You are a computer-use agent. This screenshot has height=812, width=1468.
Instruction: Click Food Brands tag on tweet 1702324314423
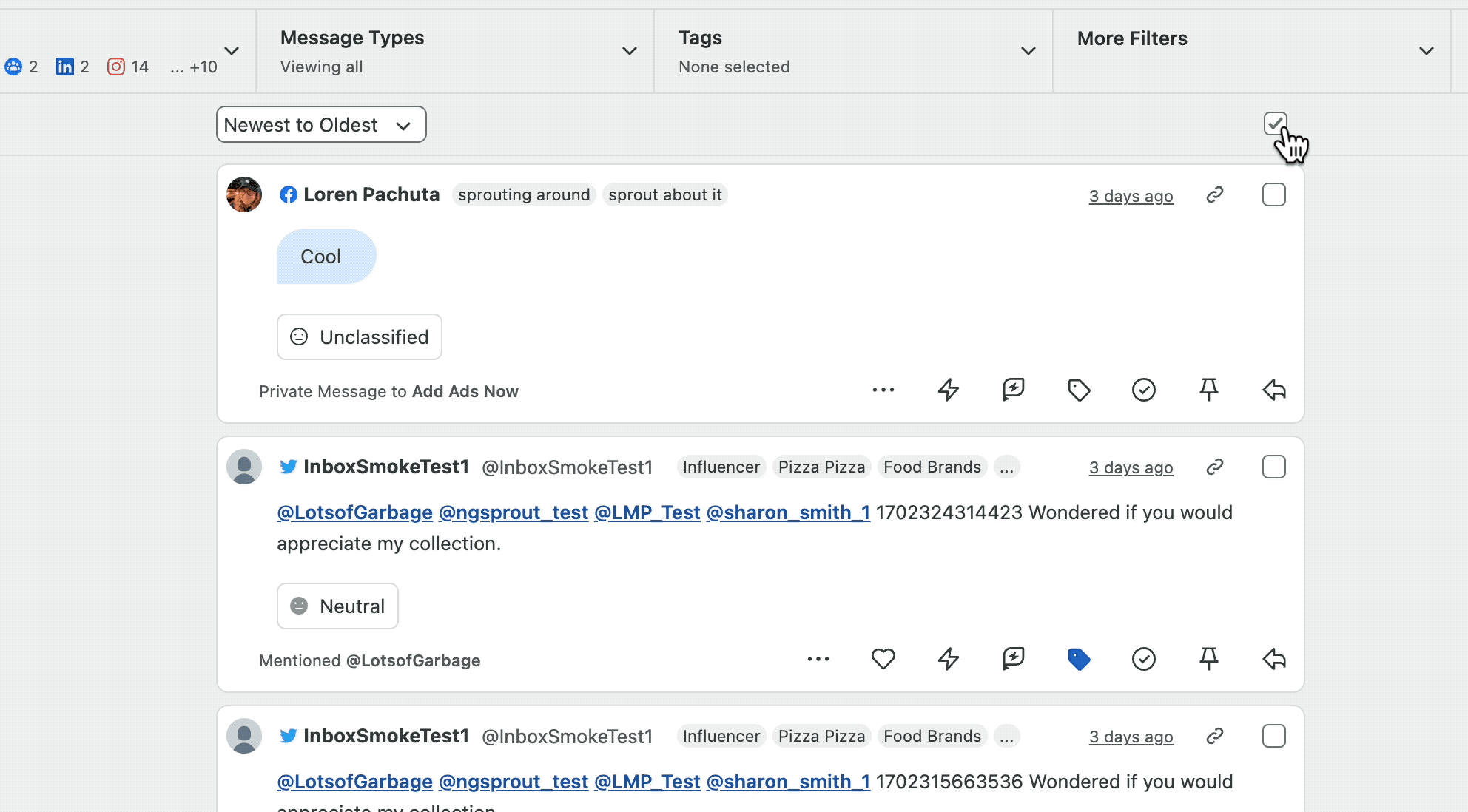click(x=932, y=467)
